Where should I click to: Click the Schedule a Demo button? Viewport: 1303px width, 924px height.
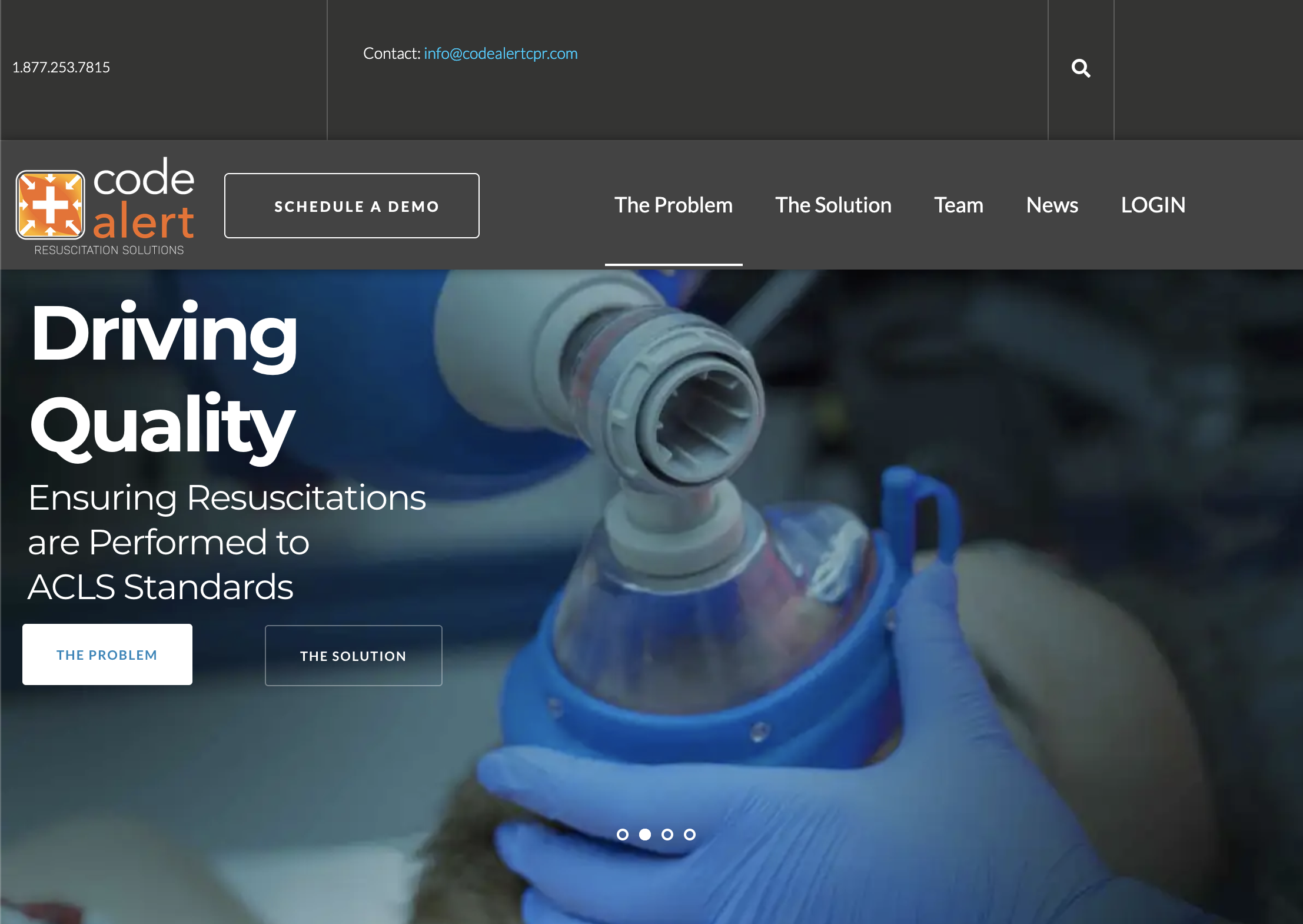tap(352, 205)
